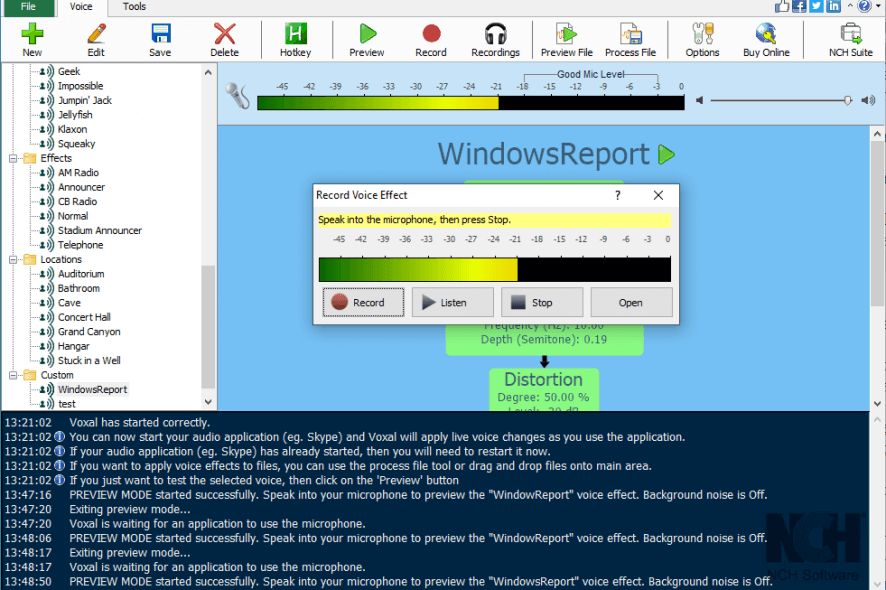This screenshot has height=590, width=886.
Task: Select the Stadium Announcer effect
Action: 99,231
